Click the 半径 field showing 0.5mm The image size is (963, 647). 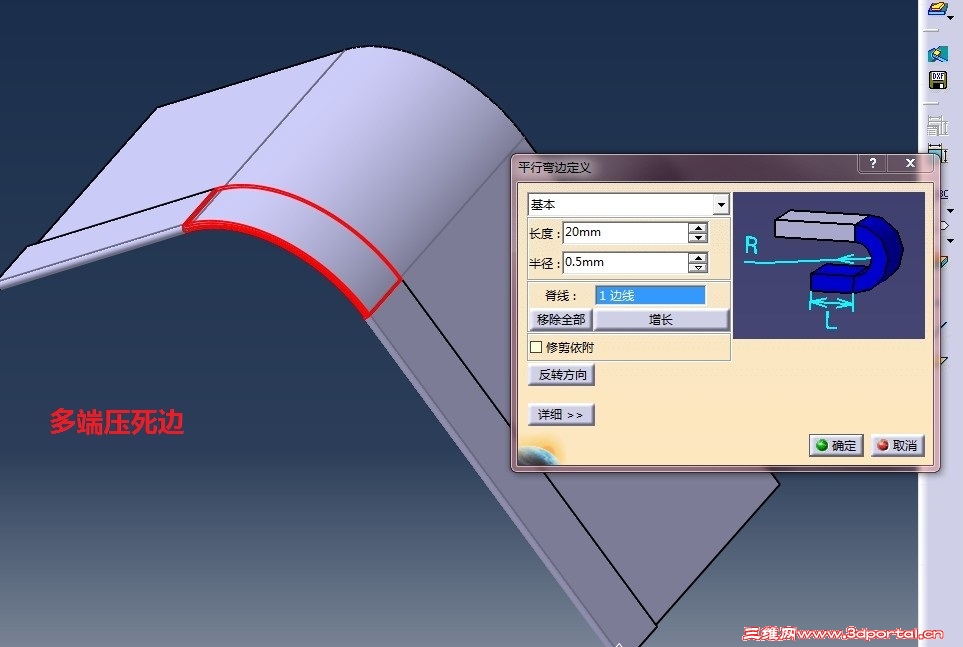625,262
